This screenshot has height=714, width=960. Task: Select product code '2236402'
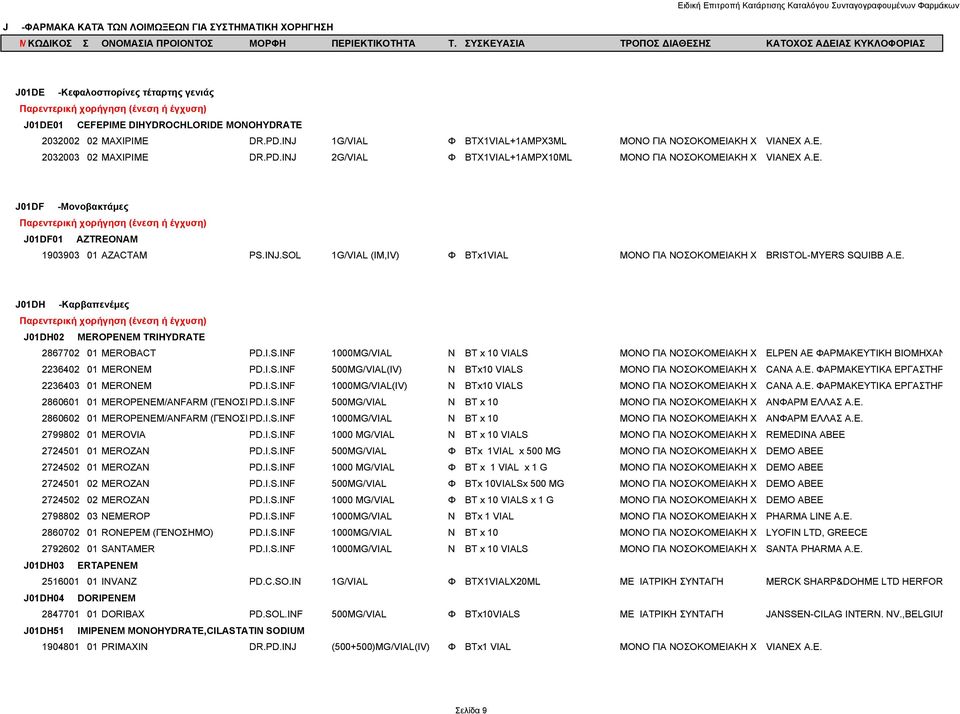(61, 369)
